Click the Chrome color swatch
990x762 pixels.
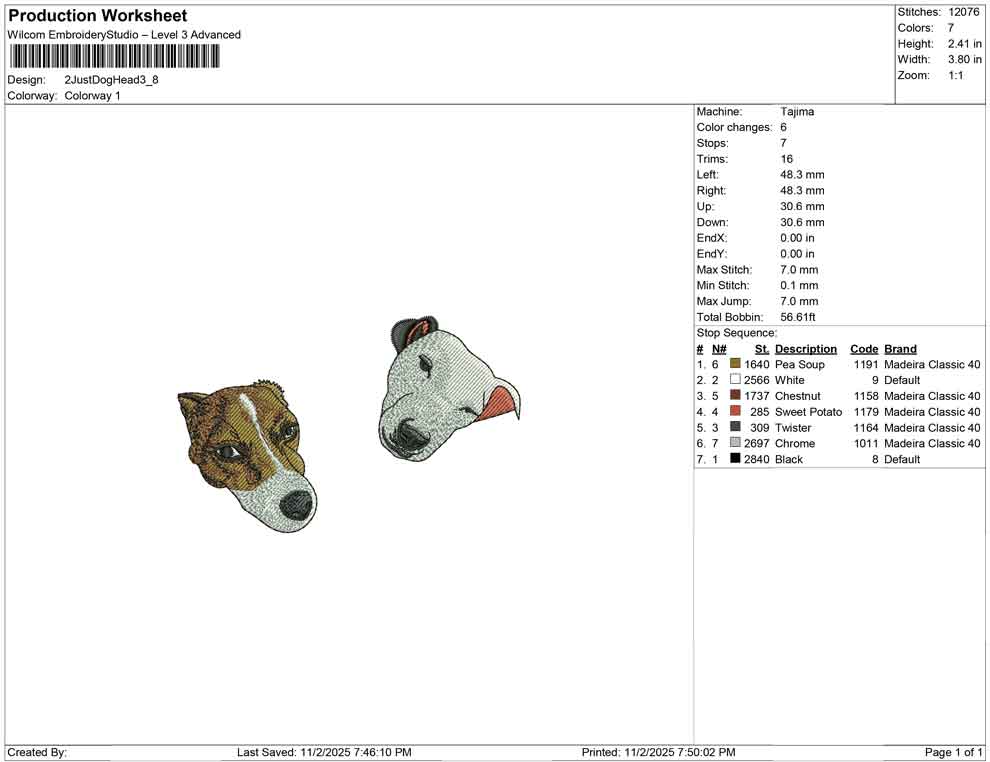tap(735, 442)
